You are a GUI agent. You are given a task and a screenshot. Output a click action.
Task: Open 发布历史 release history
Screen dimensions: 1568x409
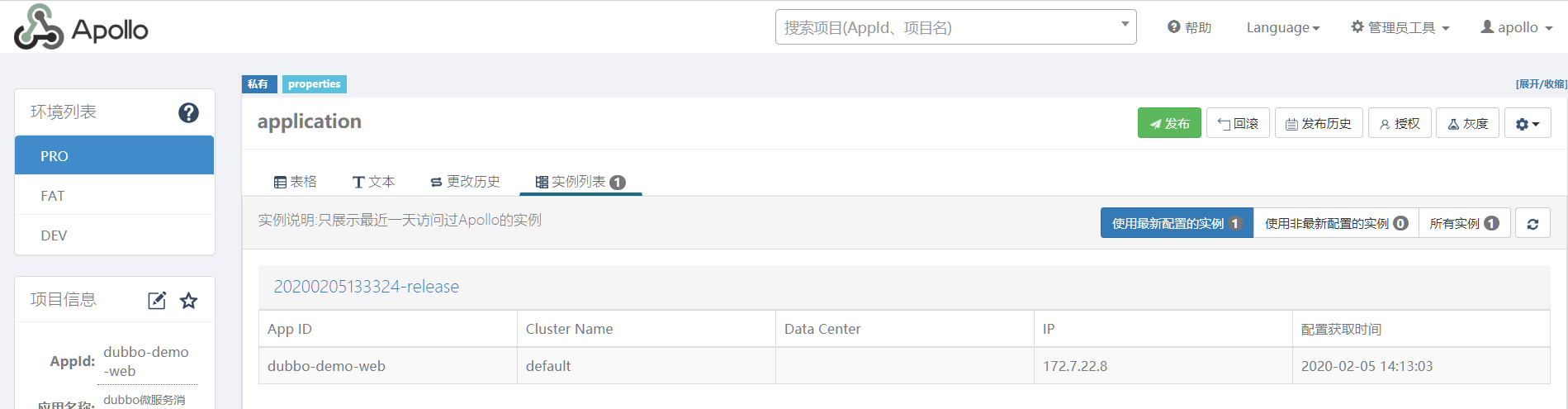(x=1319, y=124)
